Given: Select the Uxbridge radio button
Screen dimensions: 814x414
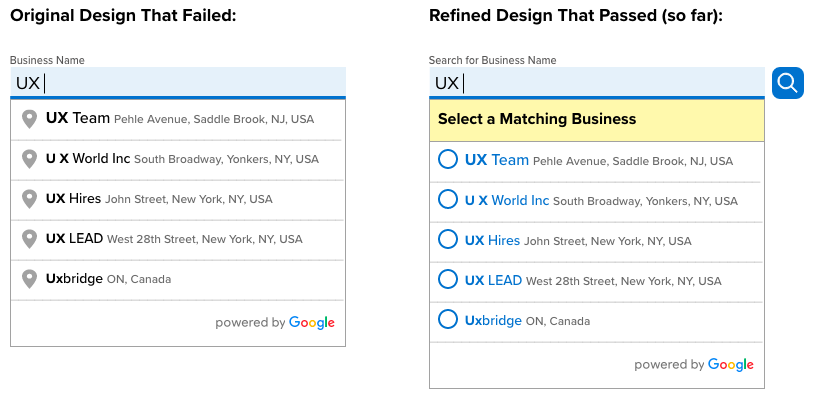Looking at the screenshot, I should click(x=447, y=319).
